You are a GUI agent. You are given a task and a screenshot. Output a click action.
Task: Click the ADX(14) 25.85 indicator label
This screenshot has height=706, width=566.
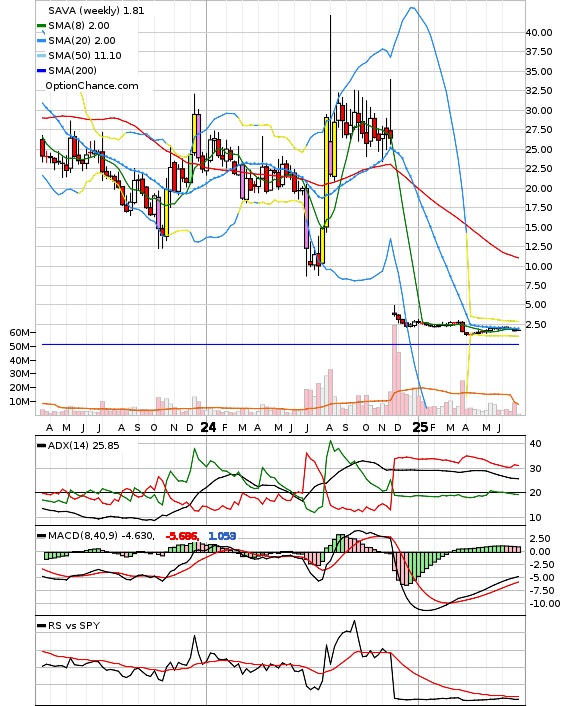click(83, 445)
